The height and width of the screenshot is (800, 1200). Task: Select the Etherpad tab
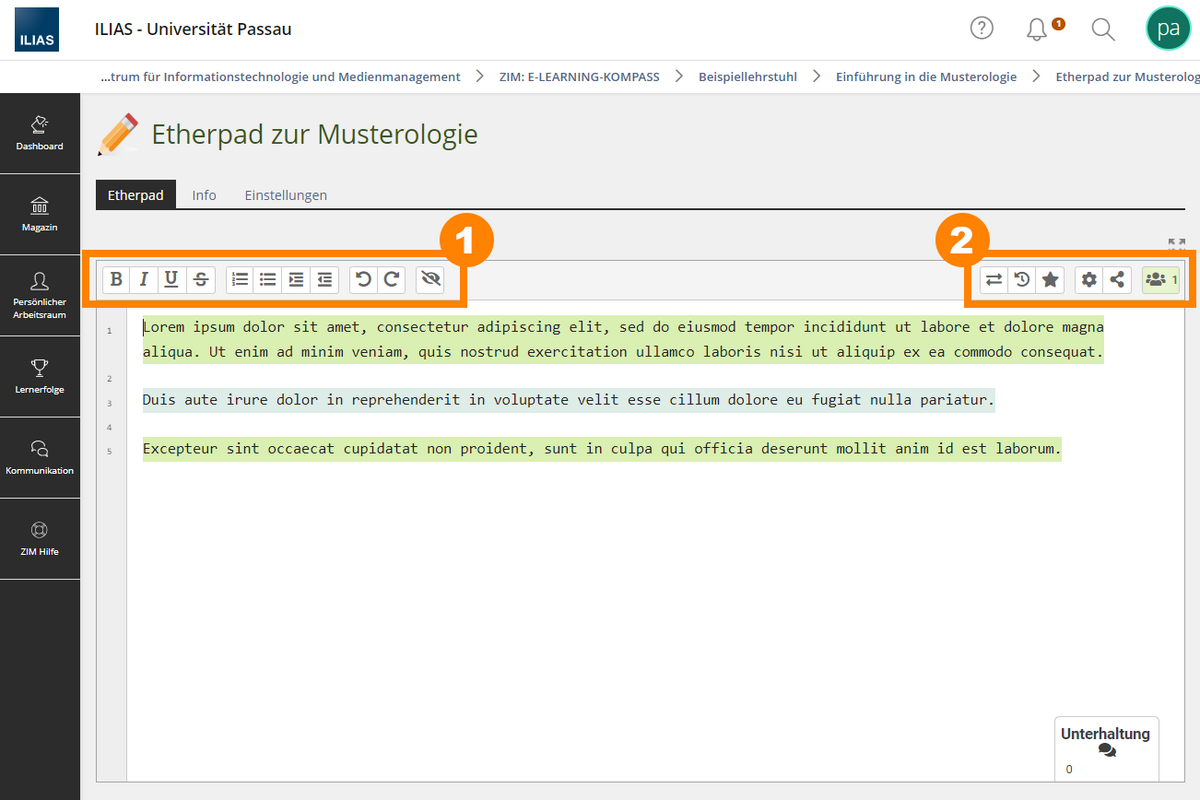136,195
